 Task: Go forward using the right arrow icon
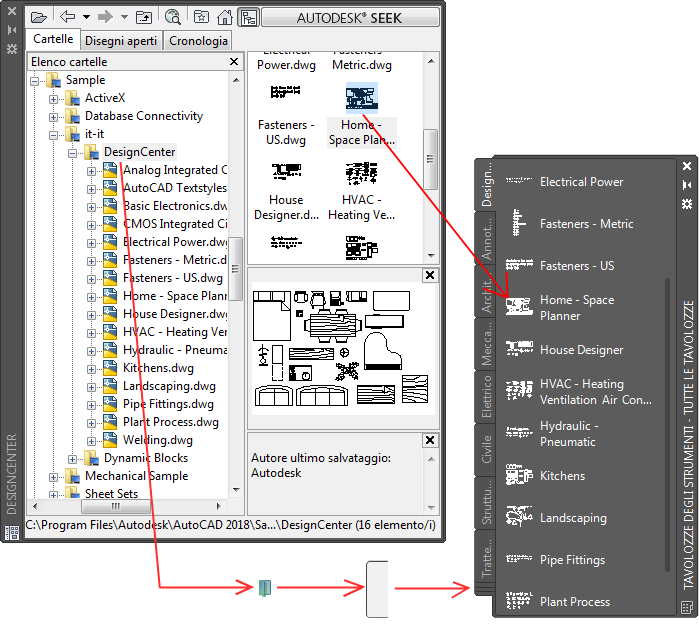(105, 17)
